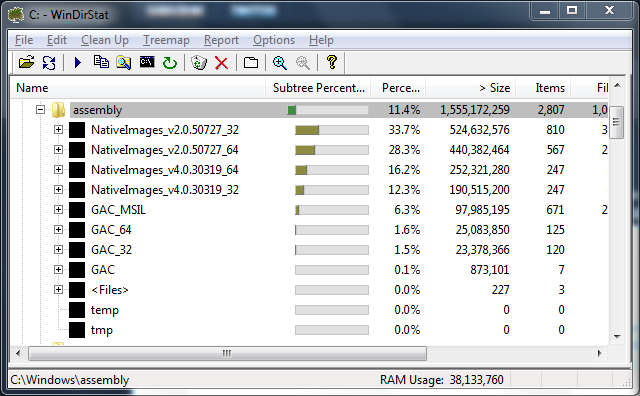This screenshot has width=640, height=396.
Task: Click the vertical scrollbar thumb
Action: coord(617,122)
